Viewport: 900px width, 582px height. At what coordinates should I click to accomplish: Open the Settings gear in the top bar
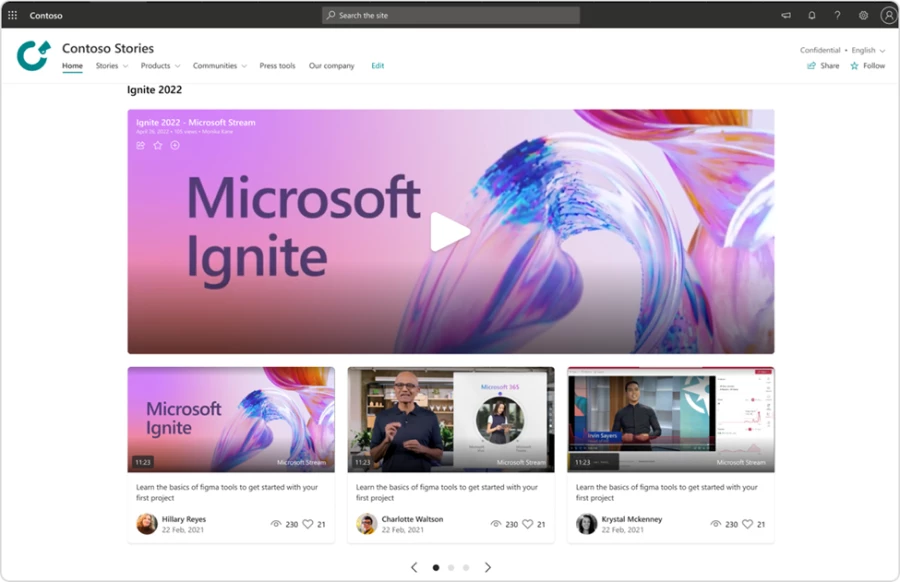(x=863, y=15)
